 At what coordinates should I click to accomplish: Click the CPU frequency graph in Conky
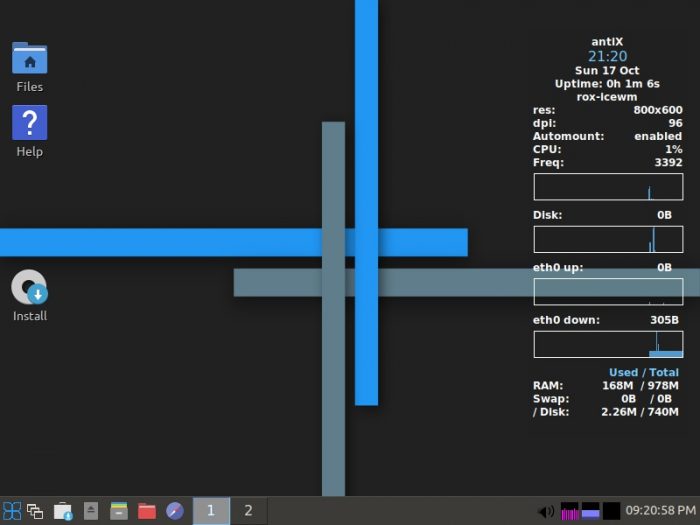608,187
